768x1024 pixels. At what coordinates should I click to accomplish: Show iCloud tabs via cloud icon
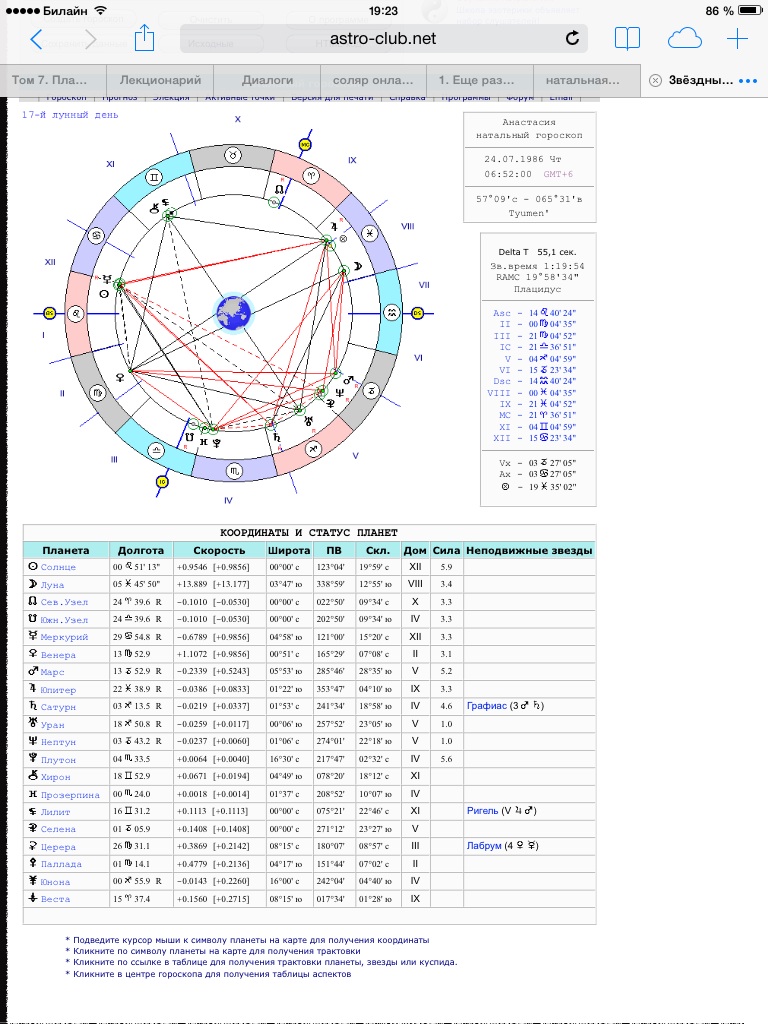(685, 39)
